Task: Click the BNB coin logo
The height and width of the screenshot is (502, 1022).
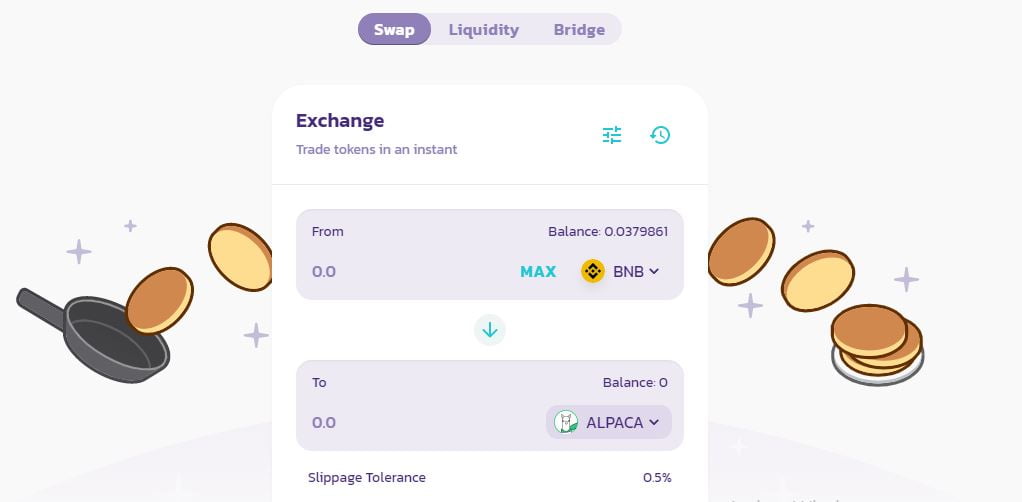Action: [593, 271]
